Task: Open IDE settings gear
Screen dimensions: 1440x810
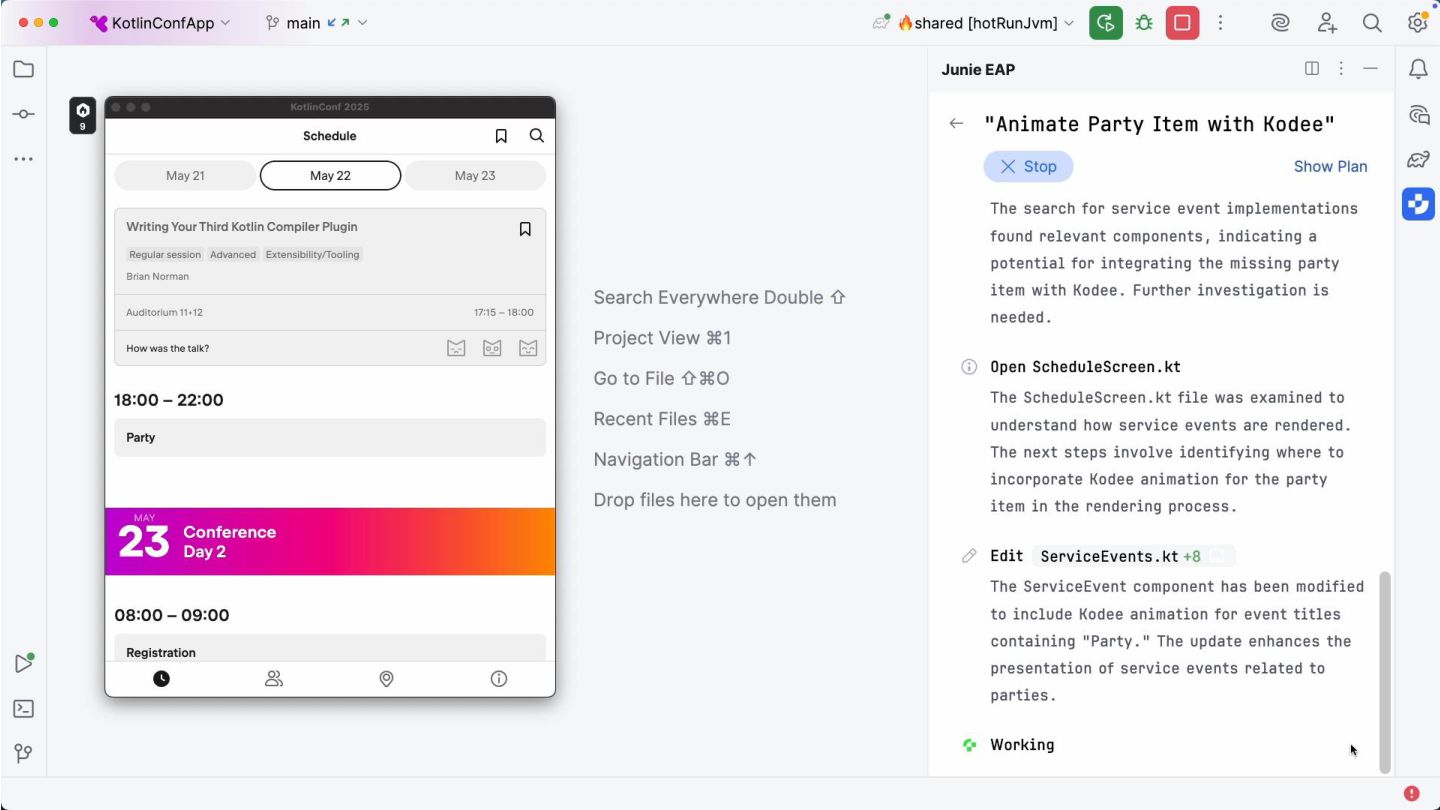Action: pos(1417,23)
